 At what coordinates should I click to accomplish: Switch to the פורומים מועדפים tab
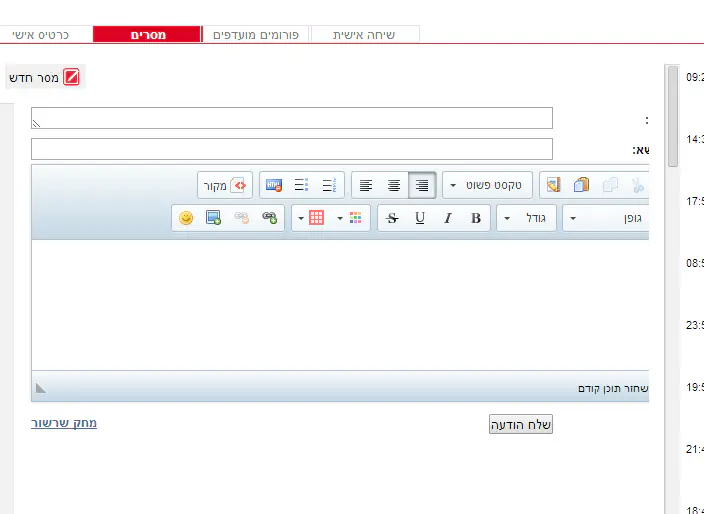256,35
